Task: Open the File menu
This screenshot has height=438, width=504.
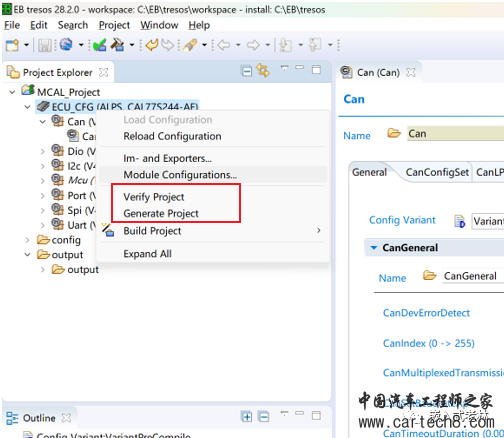Action: pyautogui.click(x=12, y=25)
